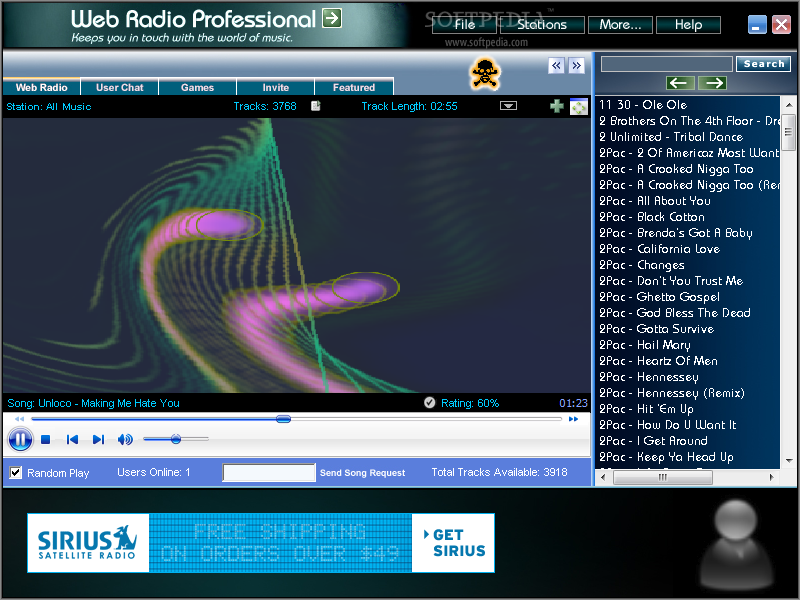Click the double right chevron button
Viewport: 800px width, 600px height.
(577, 65)
